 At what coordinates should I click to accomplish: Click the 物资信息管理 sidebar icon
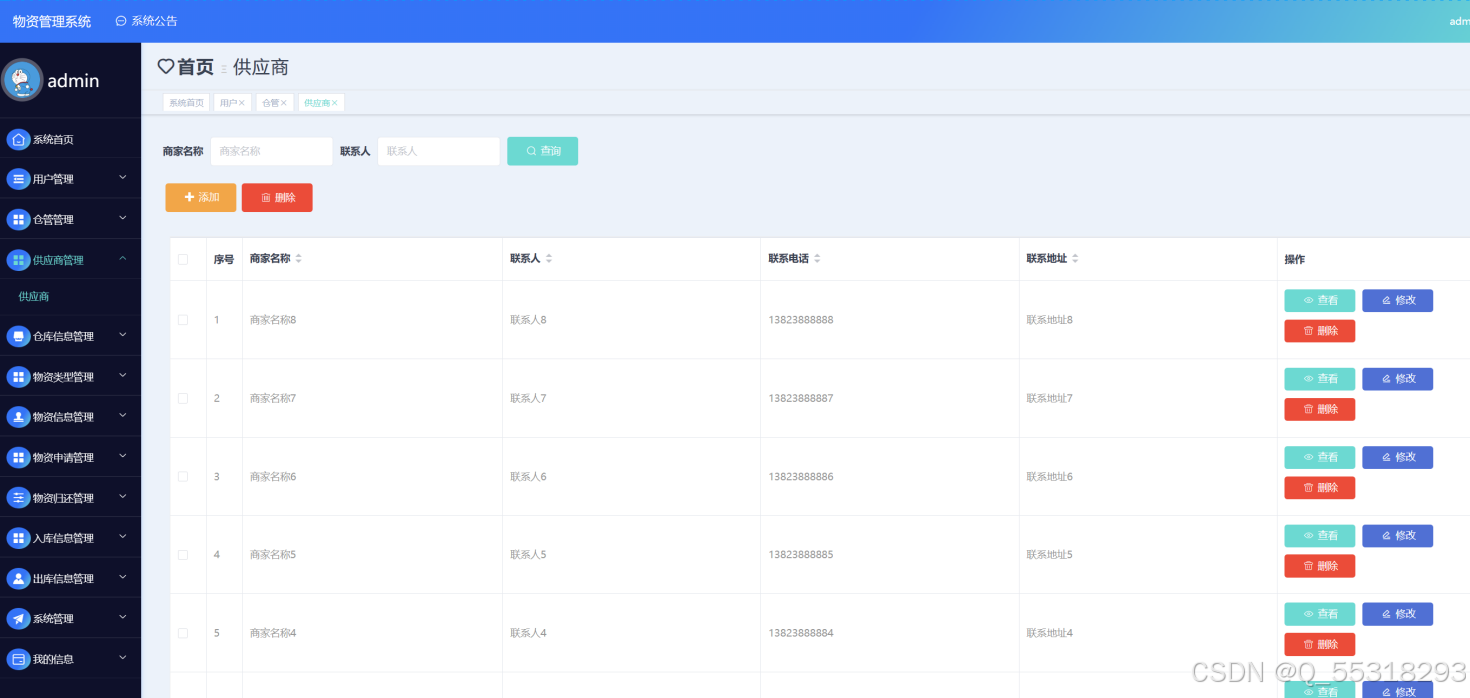pyautogui.click(x=18, y=417)
